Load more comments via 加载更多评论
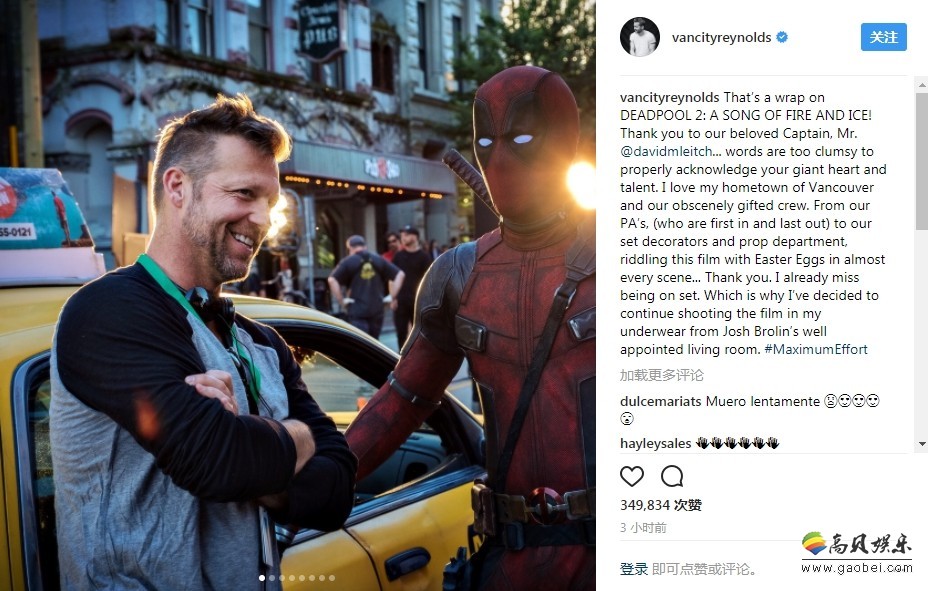928x591 pixels. pyautogui.click(x=662, y=375)
